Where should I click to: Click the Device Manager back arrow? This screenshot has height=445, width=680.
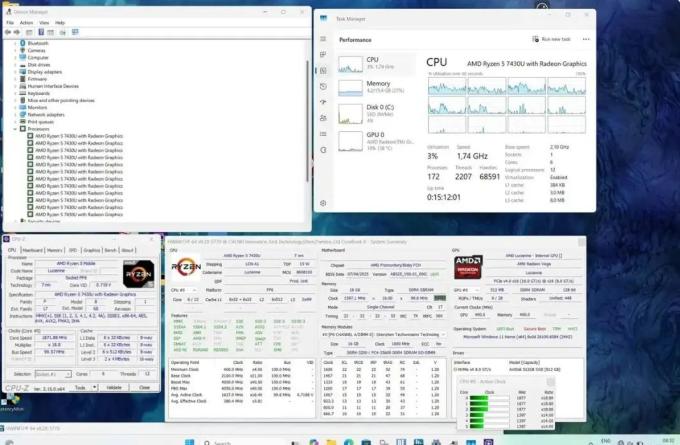click(x=7, y=32)
